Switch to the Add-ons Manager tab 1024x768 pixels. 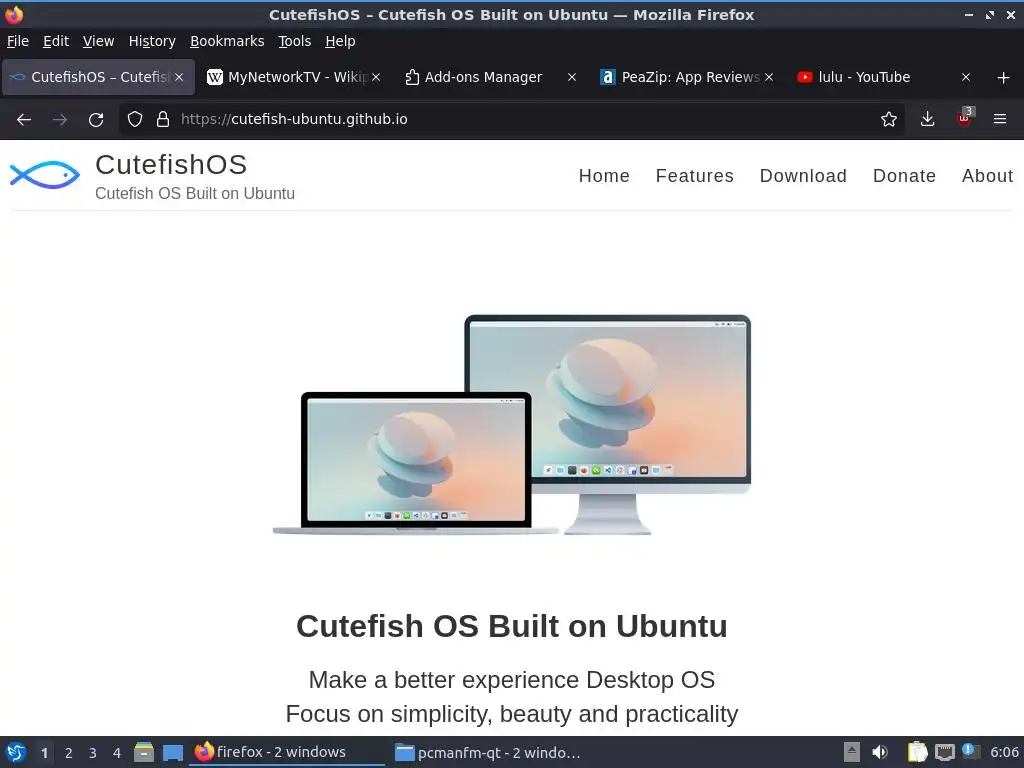point(490,77)
